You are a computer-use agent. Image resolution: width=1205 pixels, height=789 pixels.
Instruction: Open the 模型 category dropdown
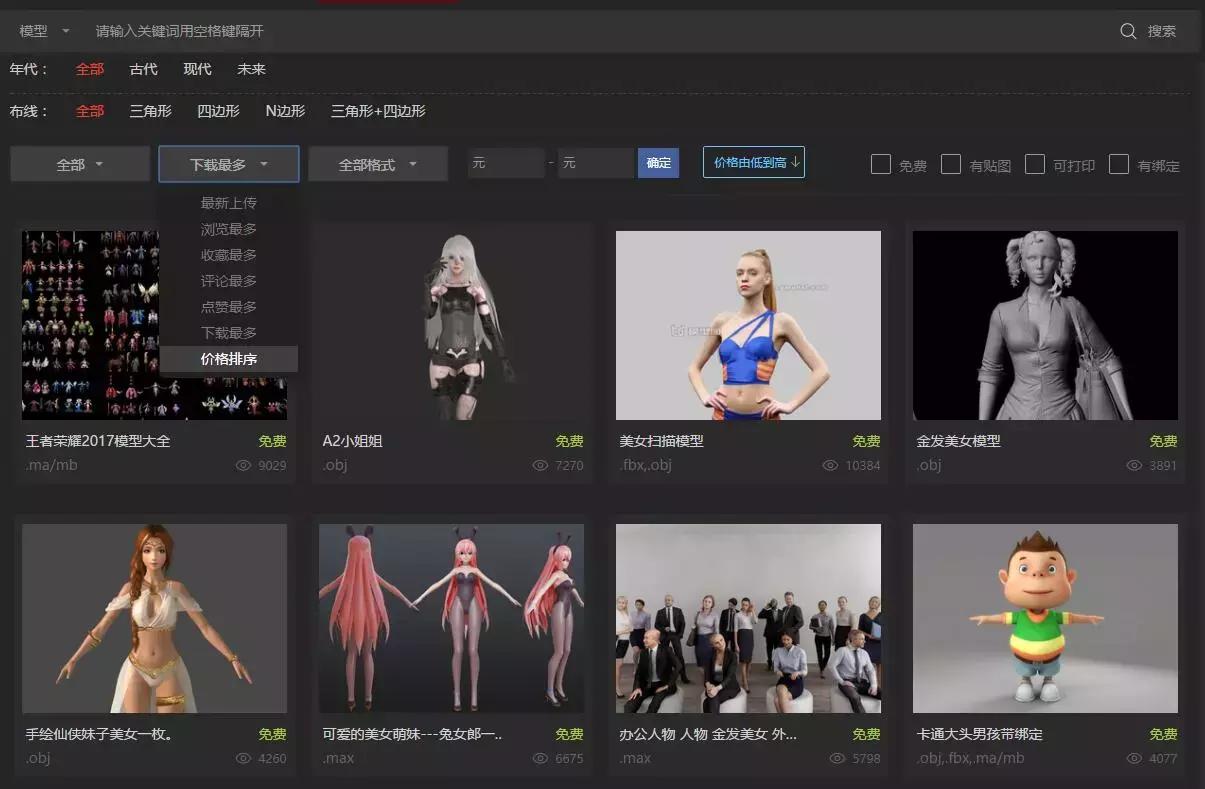click(40, 31)
